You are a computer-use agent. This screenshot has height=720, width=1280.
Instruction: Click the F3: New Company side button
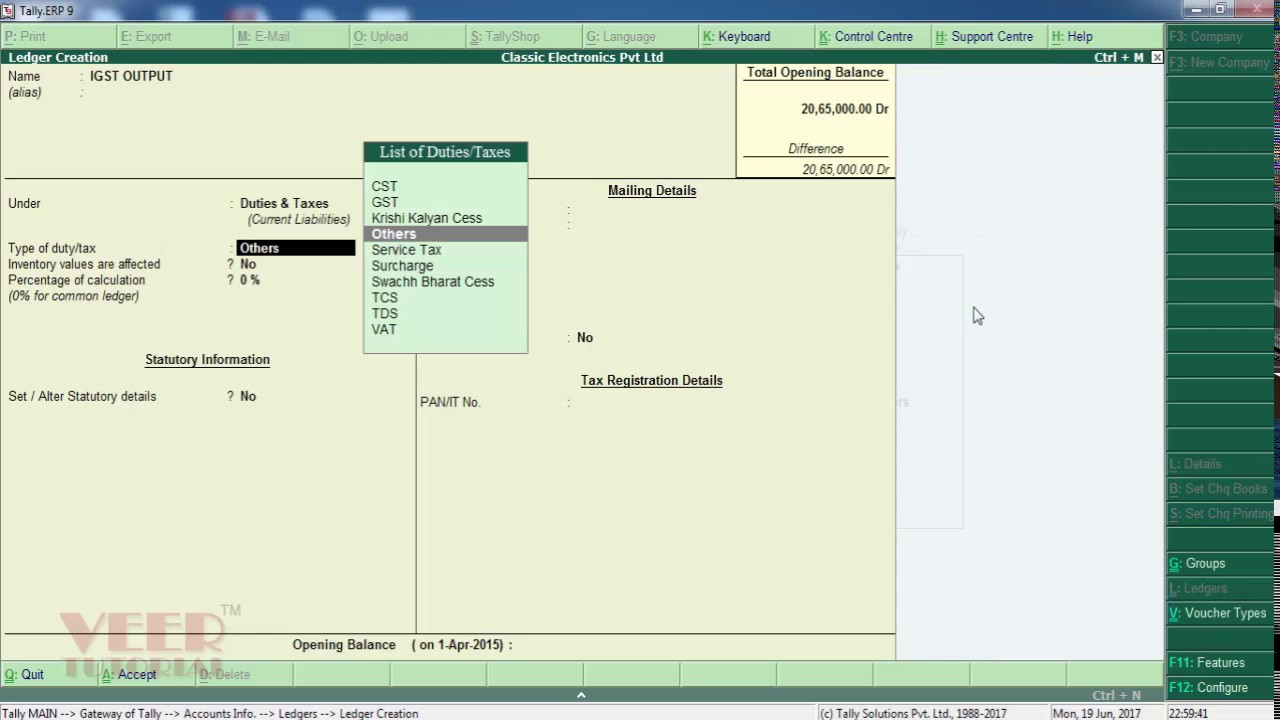[x=1221, y=62]
